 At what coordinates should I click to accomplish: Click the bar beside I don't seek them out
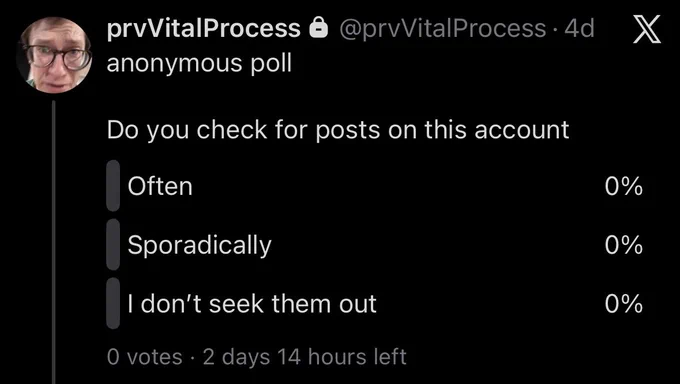point(113,303)
